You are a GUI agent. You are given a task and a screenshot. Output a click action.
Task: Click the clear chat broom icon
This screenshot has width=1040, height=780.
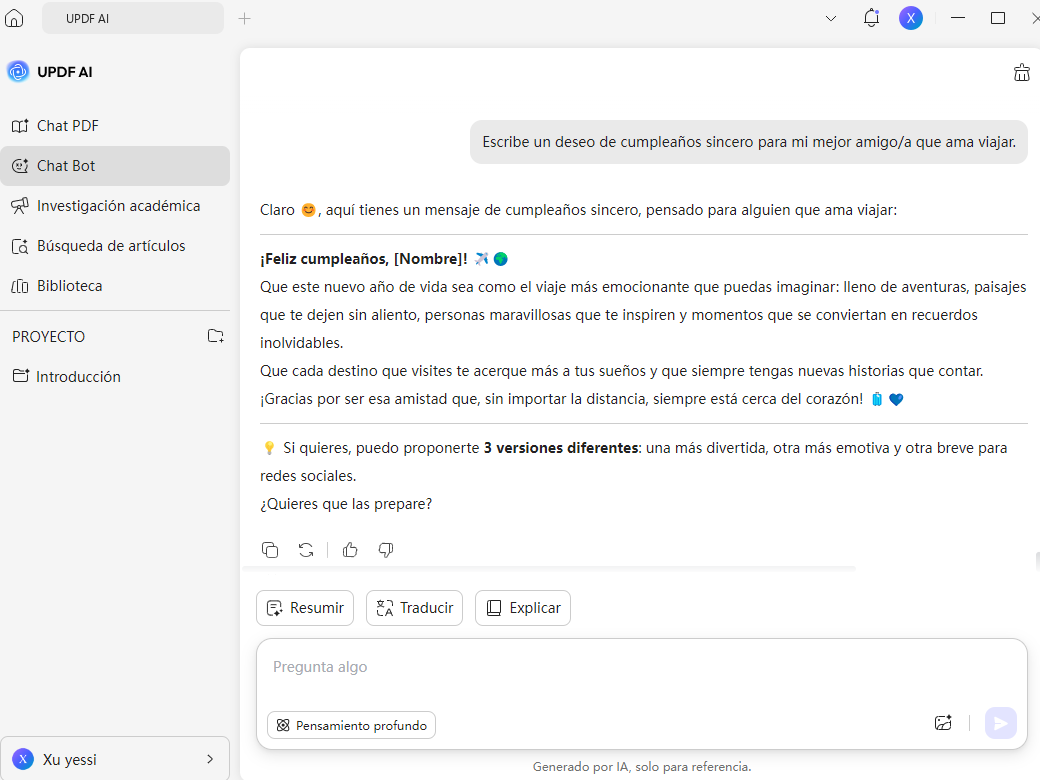[x=1021, y=72]
